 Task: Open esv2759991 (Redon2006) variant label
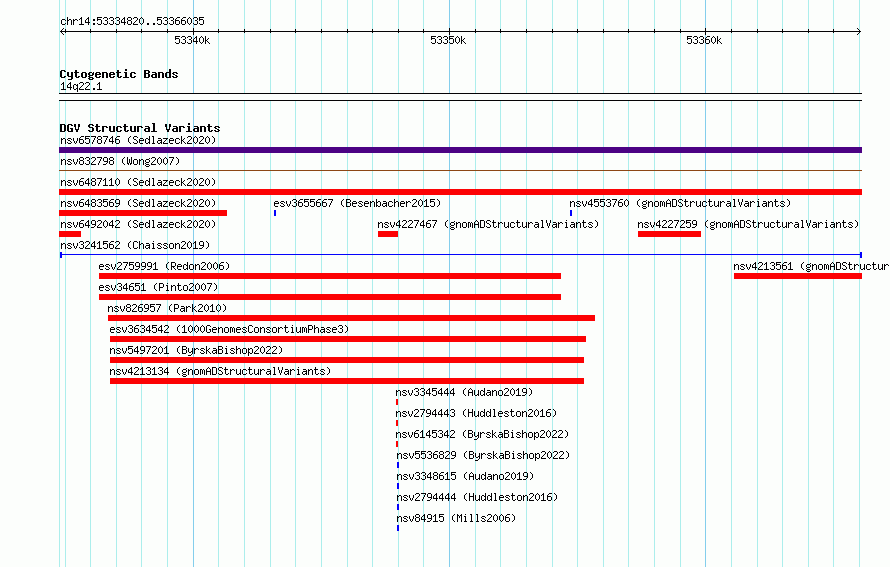point(164,266)
